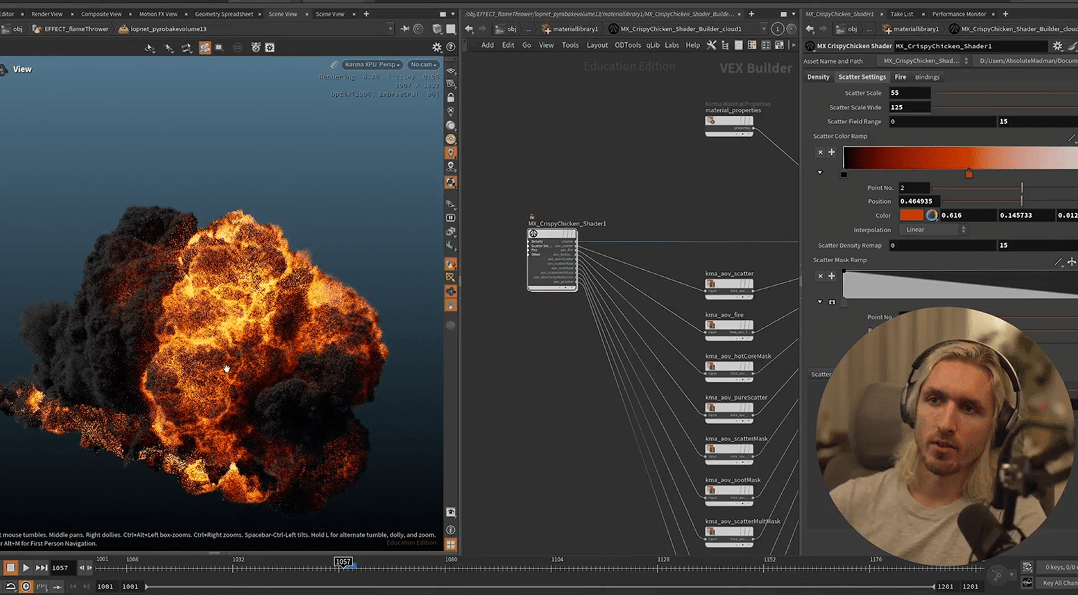This screenshot has height=595, width=1078.
Task: Toggle the scene view pin icon
Action: coord(405,29)
